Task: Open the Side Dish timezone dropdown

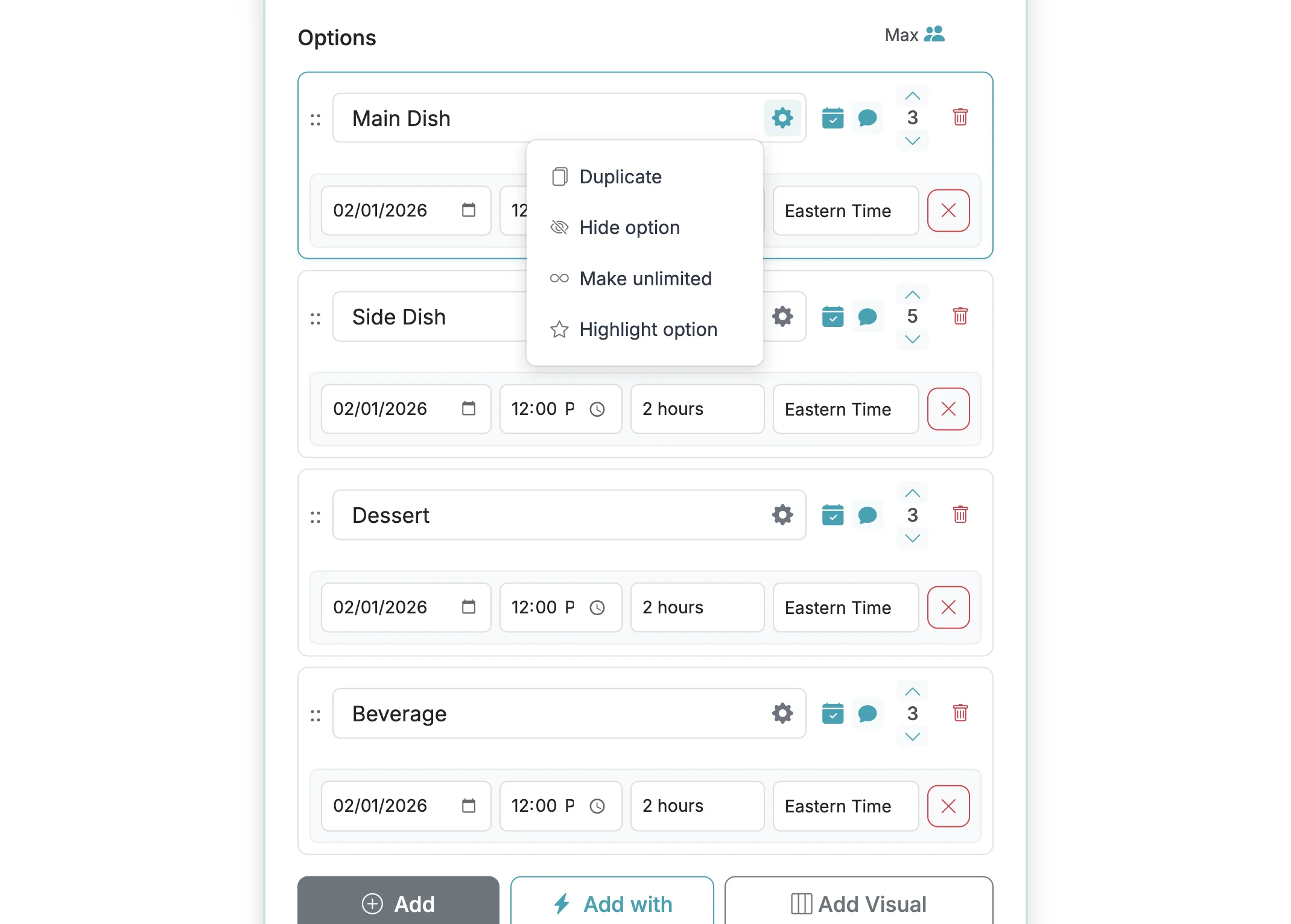Action: coord(845,409)
